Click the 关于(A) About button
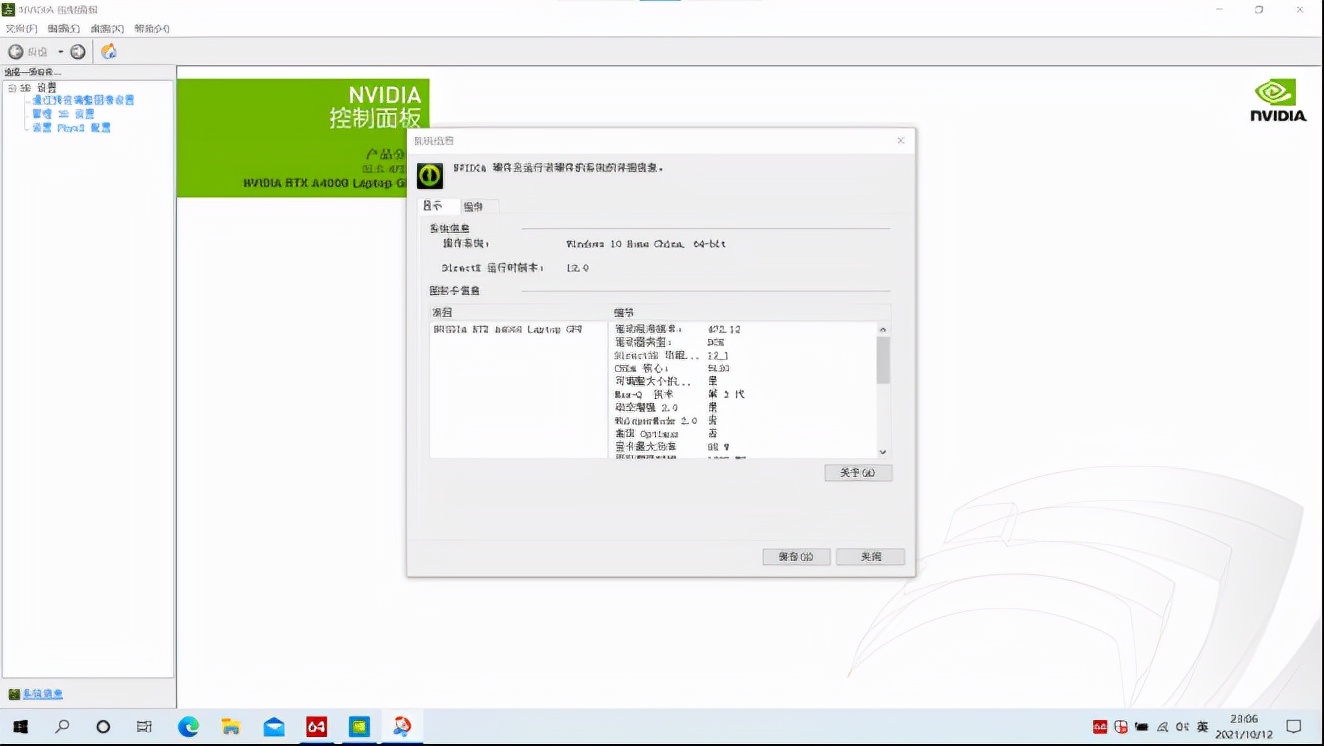This screenshot has height=746, width=1324. [858, 473]
